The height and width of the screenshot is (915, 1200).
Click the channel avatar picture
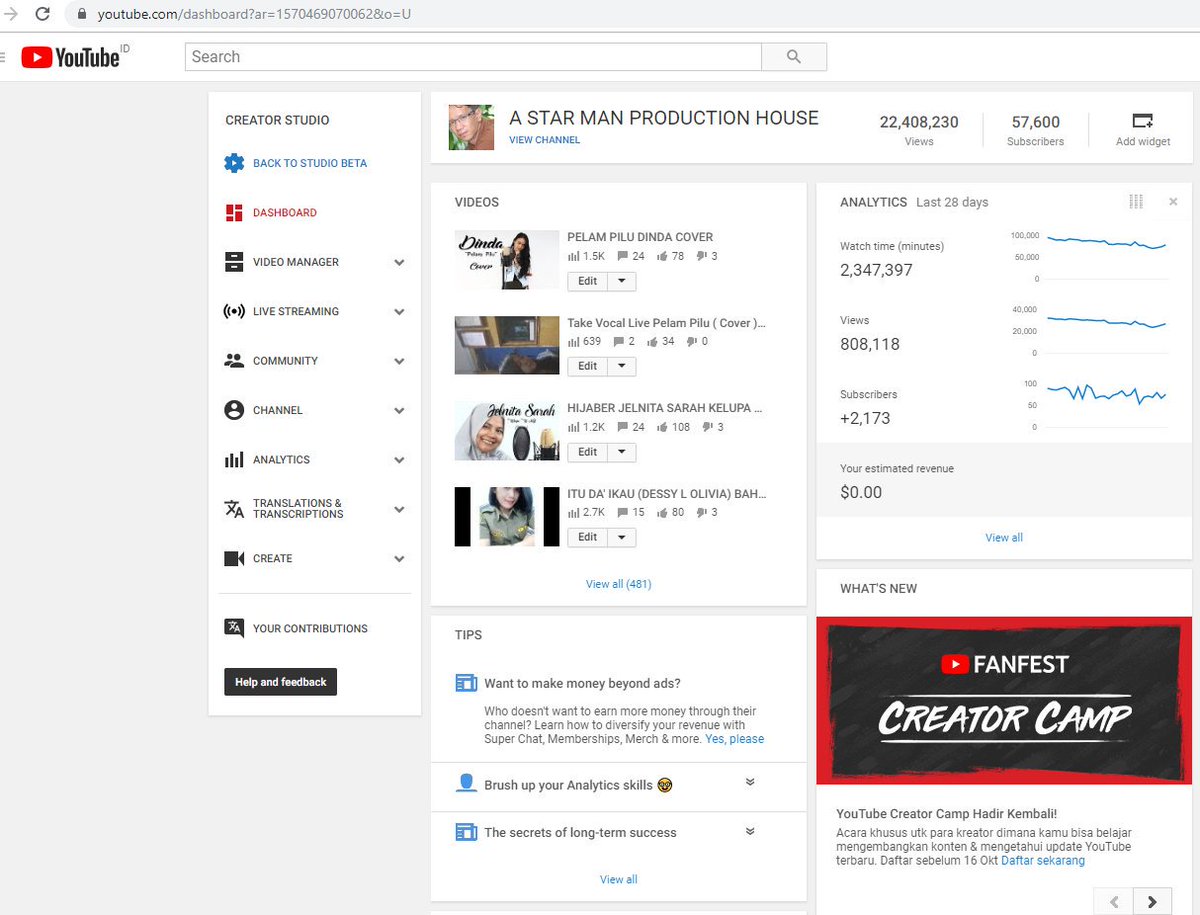point(471,127)
